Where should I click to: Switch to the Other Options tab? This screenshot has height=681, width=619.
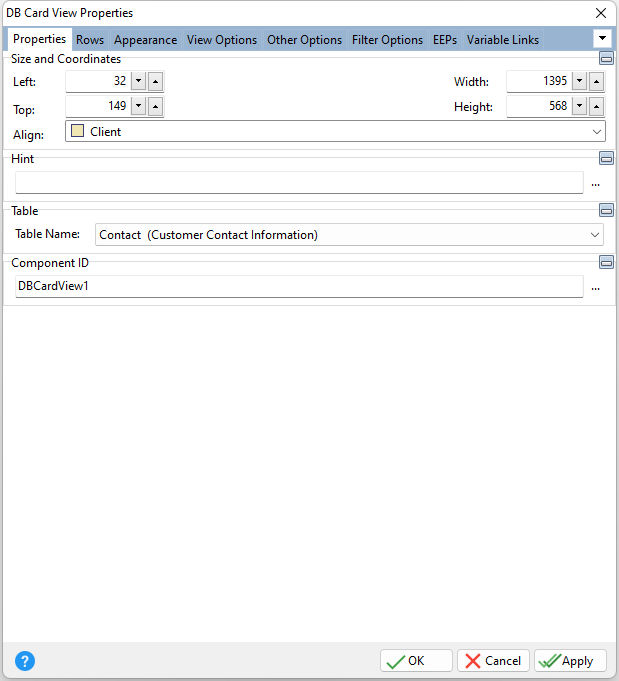coord(305,40)
